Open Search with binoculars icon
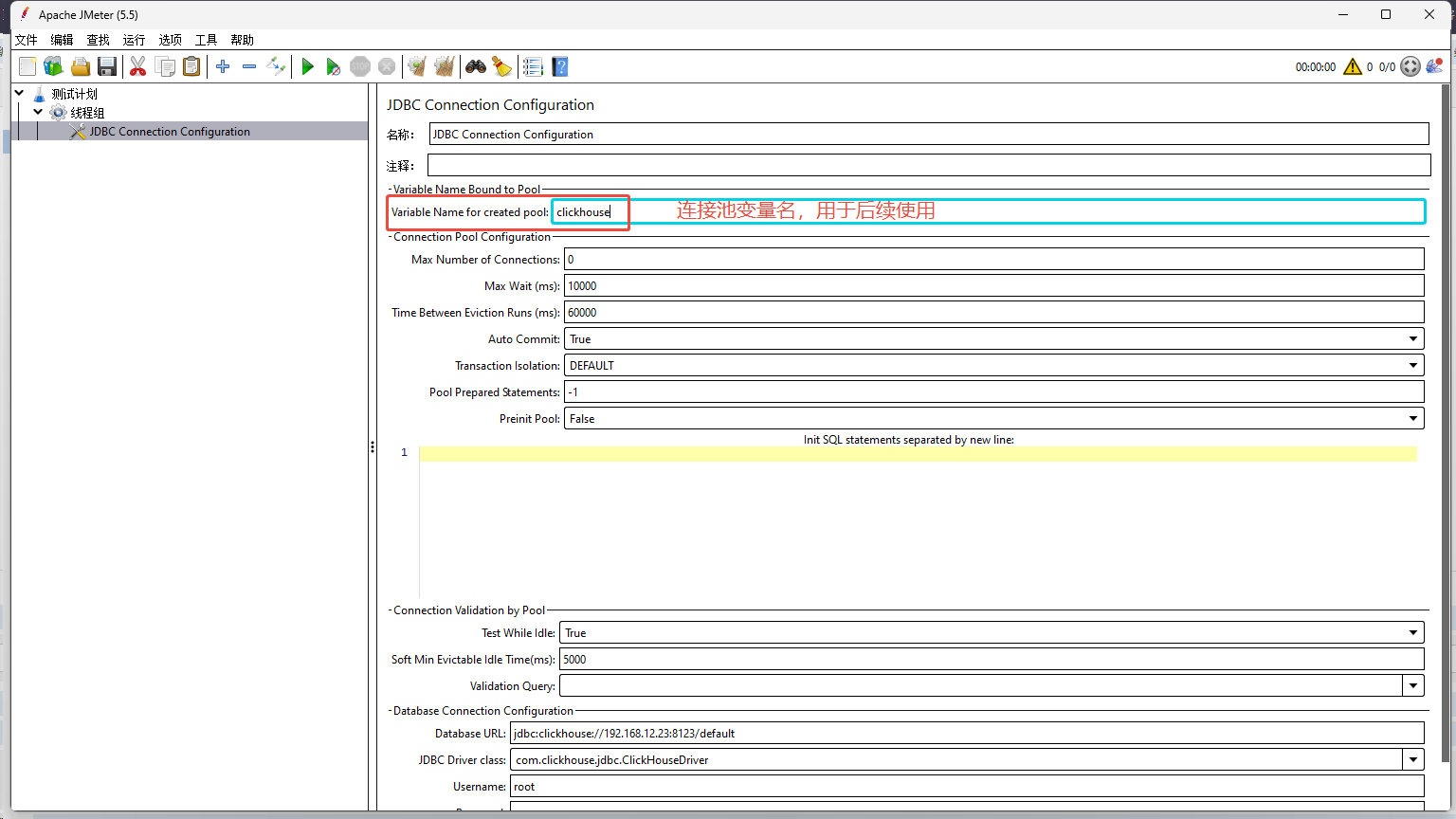 pyautogui.click(x=476, y=66)
